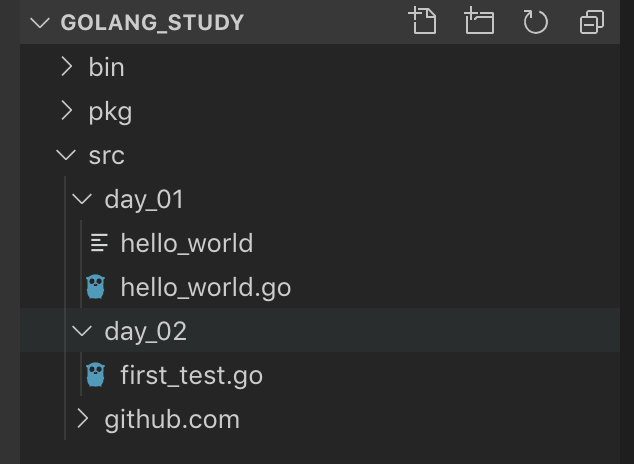Click the Go gopher icon of hello_world.go
This screenshot has width=634, height=464.
tap(95, 287)
